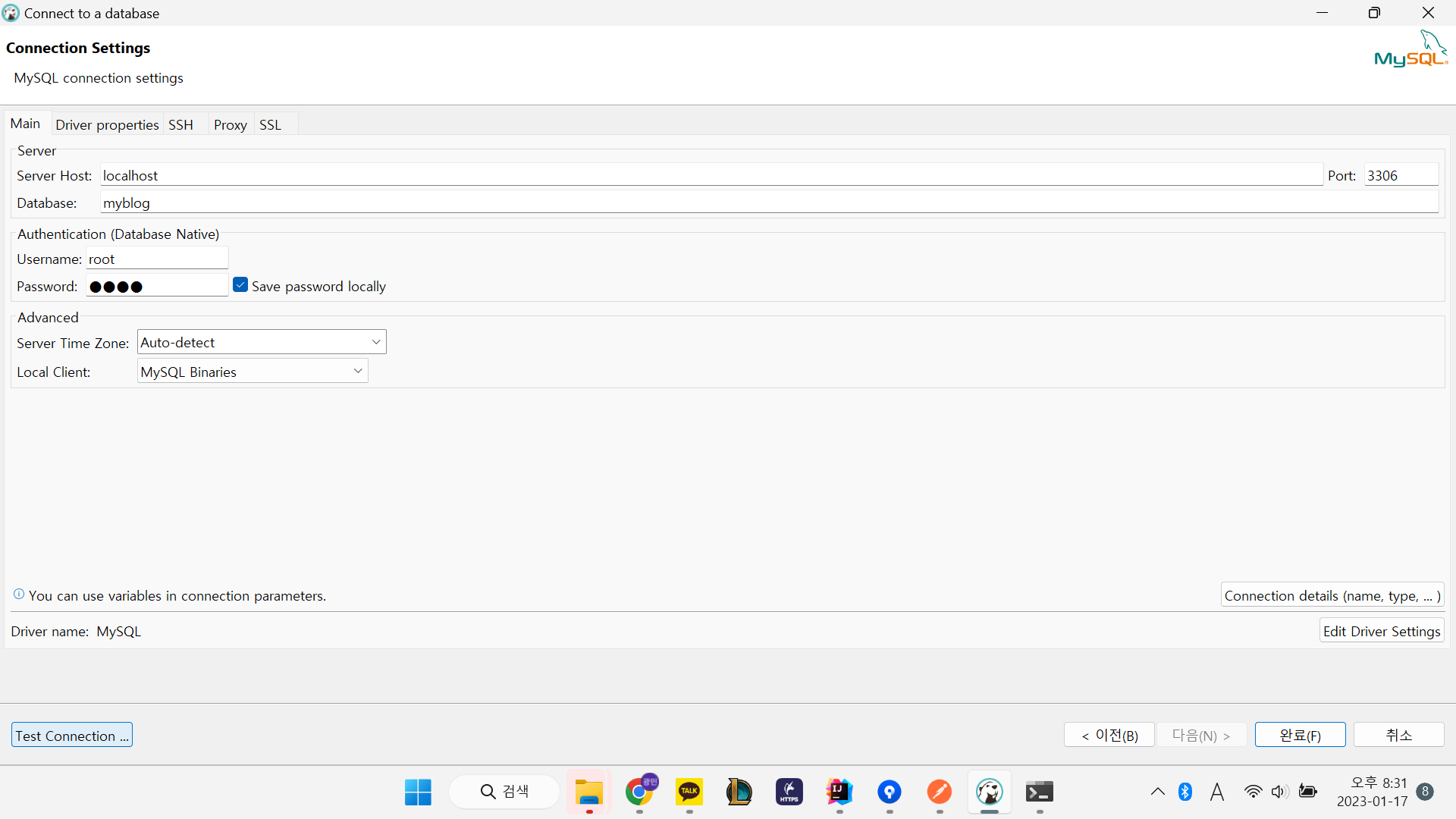1456x819 pixels.
Task: Expand the Server Time Zone dropdown
Action: (375, 342)
